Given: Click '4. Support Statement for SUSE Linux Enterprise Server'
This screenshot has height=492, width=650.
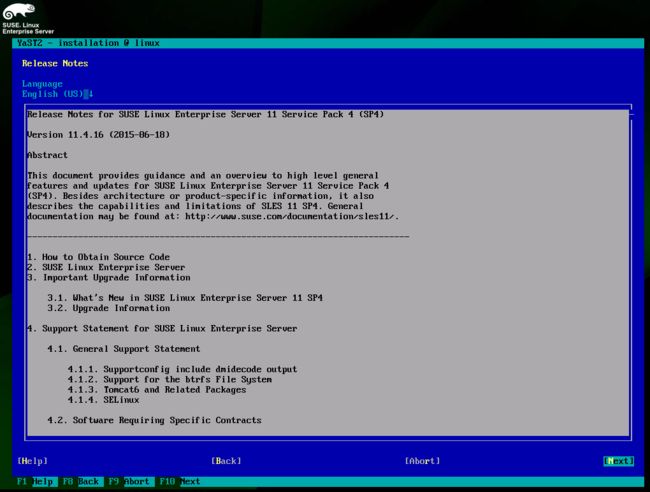Looking at the screenshot, I should pos(162,329).
